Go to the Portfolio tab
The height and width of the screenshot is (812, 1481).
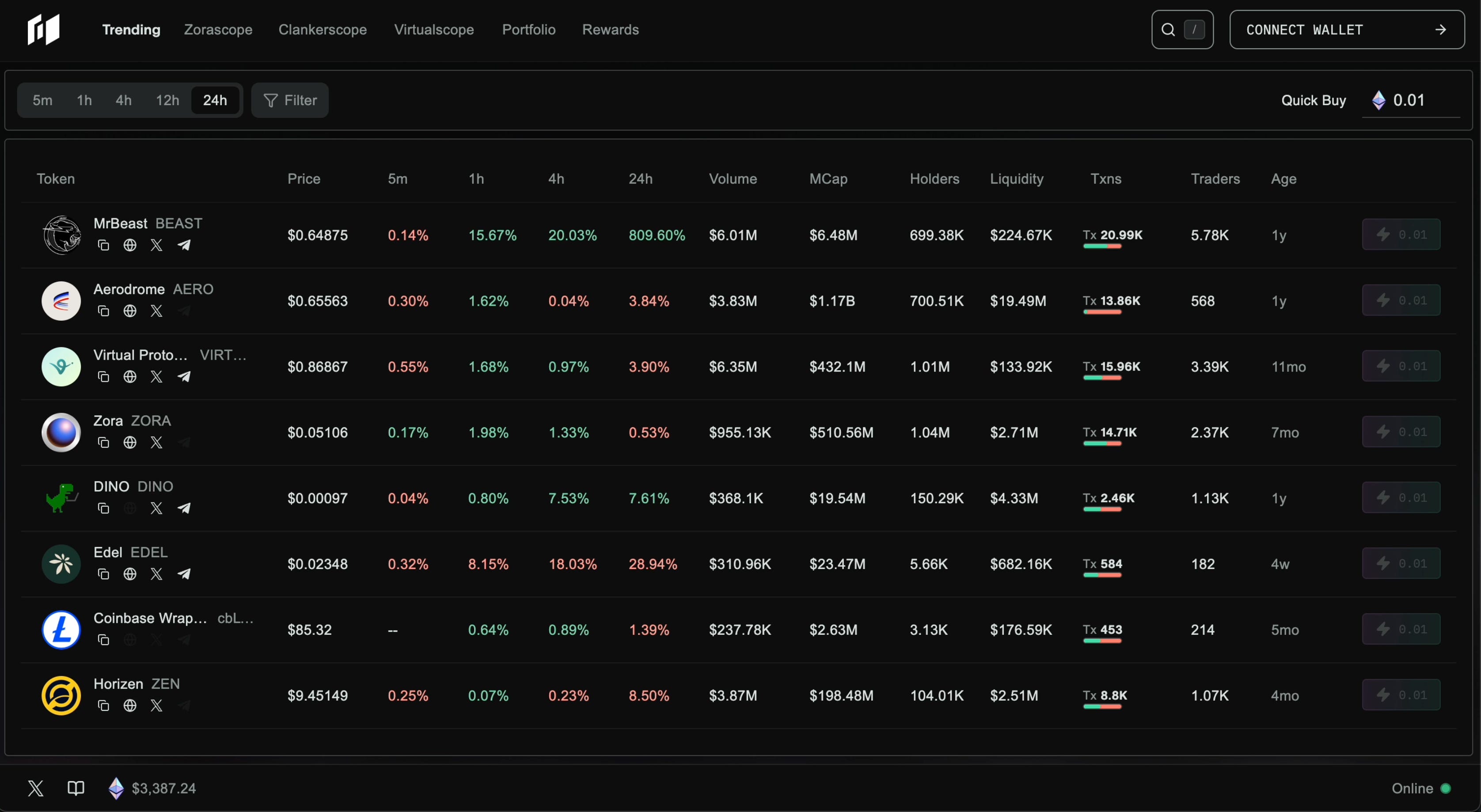click(x=528, y=30)
